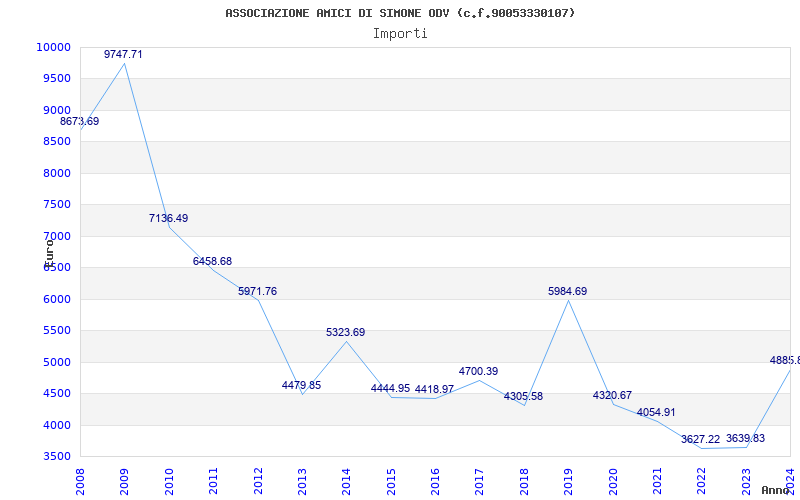Click the y-axis tick 7500
The height and width of the screenshot is (500, 800).
pos(56,205)
